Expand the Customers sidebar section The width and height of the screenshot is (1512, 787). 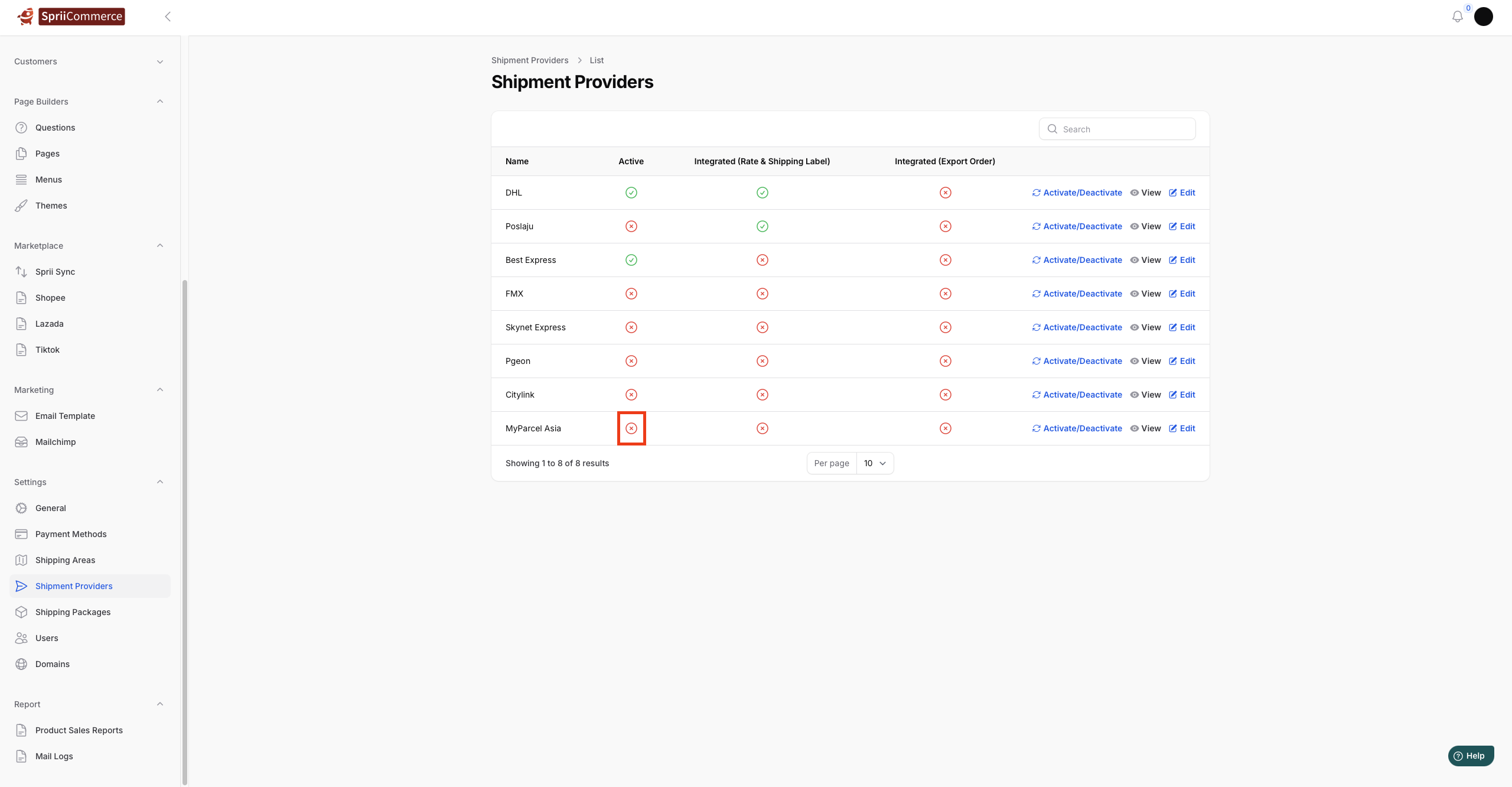[x=159, y=61]
